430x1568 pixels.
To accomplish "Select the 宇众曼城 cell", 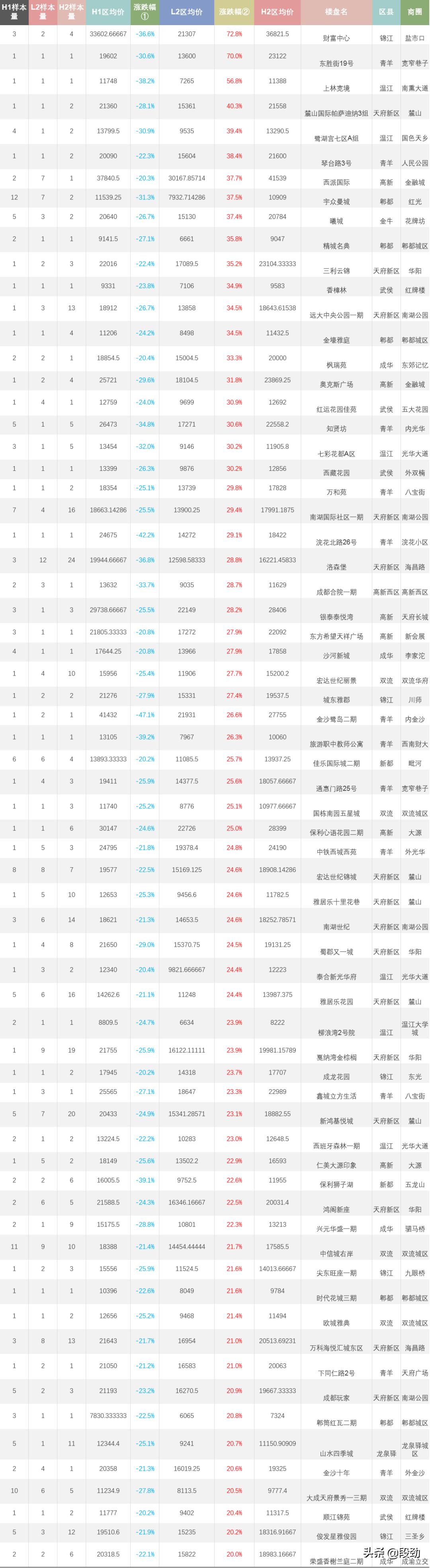I will pos(336,202).
